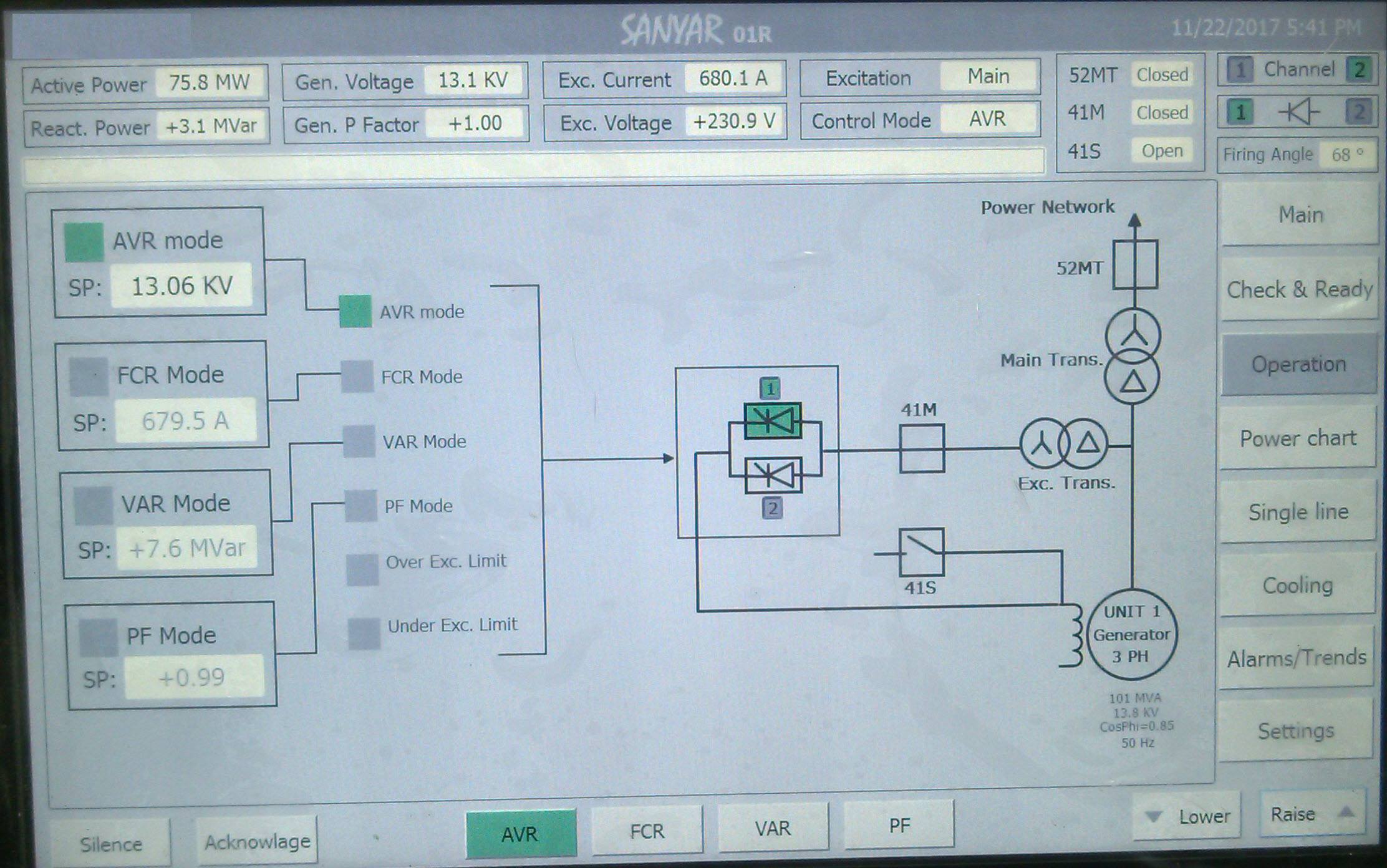Image resolution: width=1387 pixels, height=868 pixels.
Task: Open the Check & Ready page
Action: tap(1299, 289)
